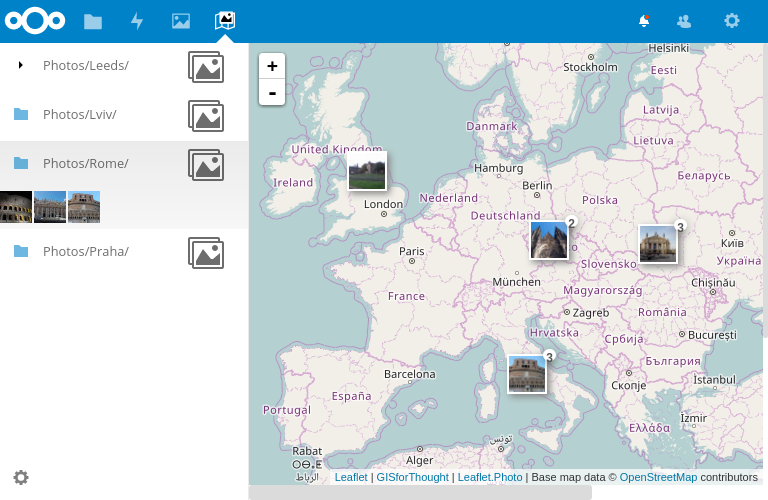Expand the Photos/Leeds/ folder arrow
The image size is (768, 500).
(21, 65)
